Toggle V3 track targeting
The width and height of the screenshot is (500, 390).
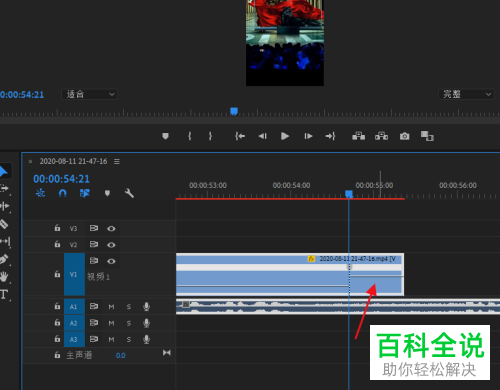click(73, 228)
